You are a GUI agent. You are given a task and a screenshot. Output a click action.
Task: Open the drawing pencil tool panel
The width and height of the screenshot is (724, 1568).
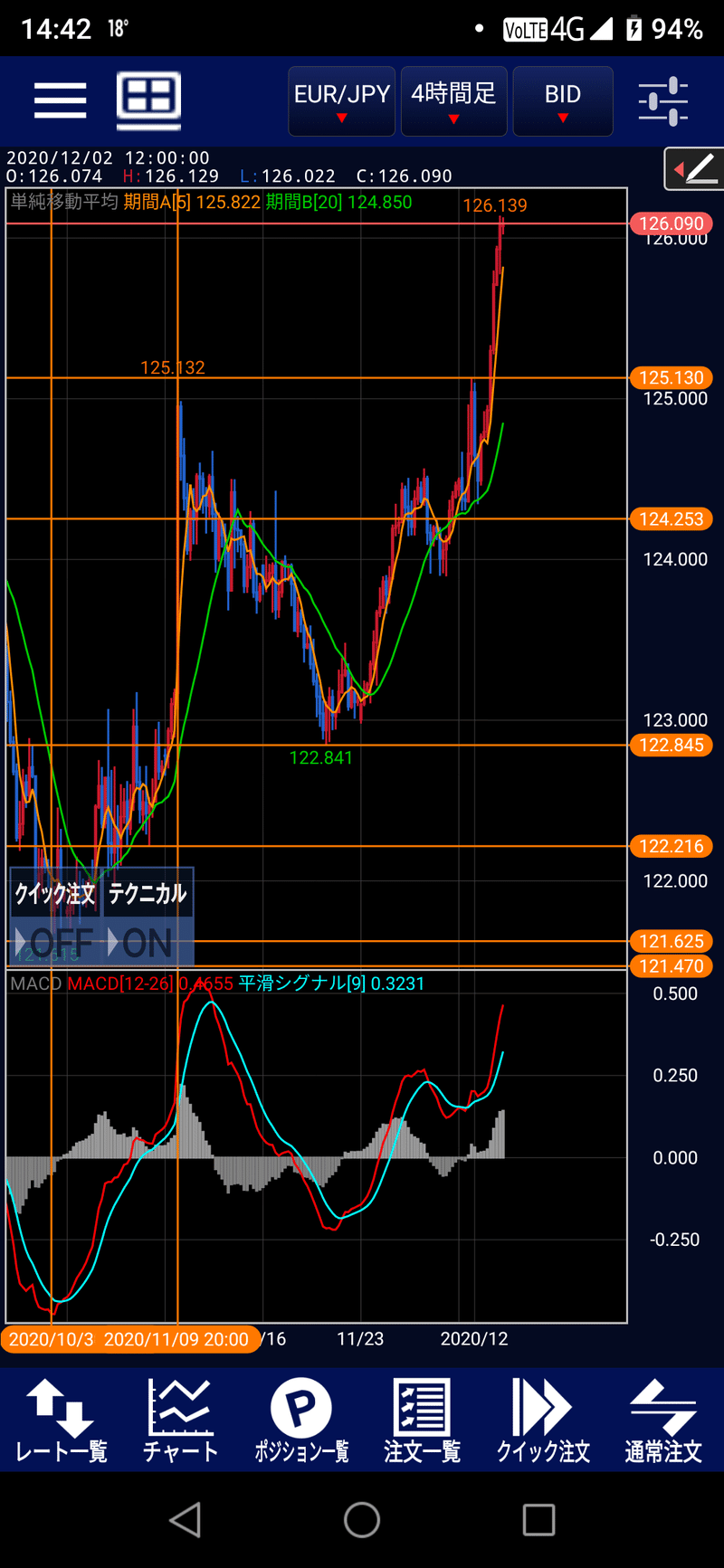tap(694, 168)
